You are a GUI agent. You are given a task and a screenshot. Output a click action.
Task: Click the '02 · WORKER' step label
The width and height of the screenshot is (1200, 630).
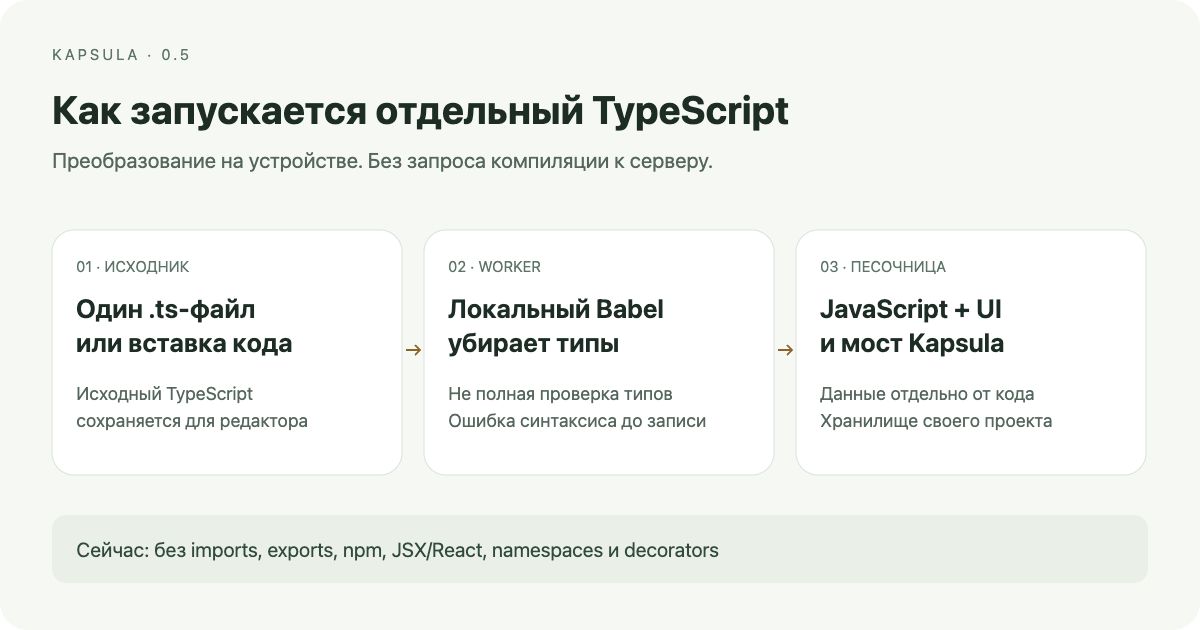pos(494,267)
